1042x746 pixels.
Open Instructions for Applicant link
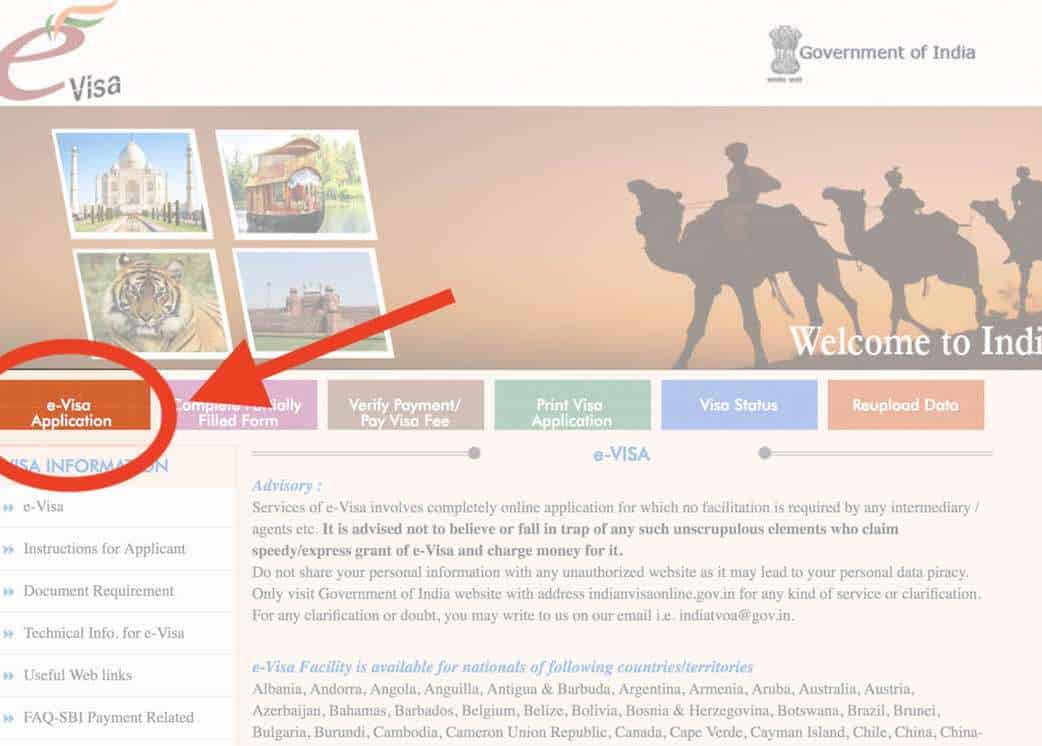[104, 549]
